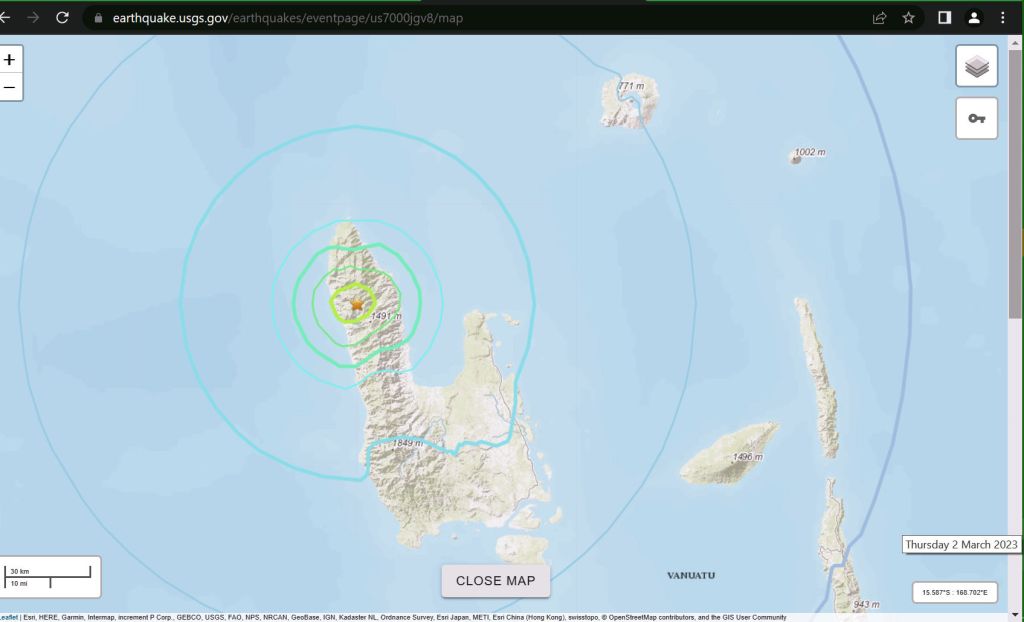Zoom out using the minus button
1024x622 pixels.
coord(10,87)
